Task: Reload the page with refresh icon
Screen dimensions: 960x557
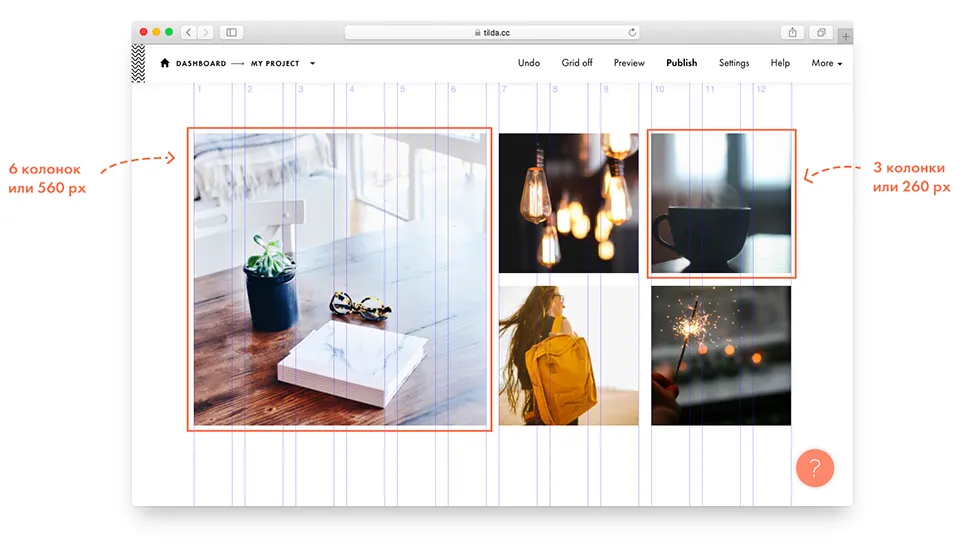Action: pyautogui.click(x=632, y=32)
